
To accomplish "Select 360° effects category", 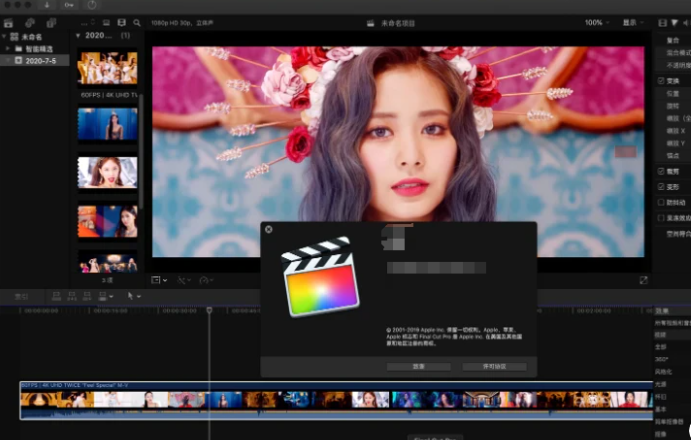I will click(661, 359).
